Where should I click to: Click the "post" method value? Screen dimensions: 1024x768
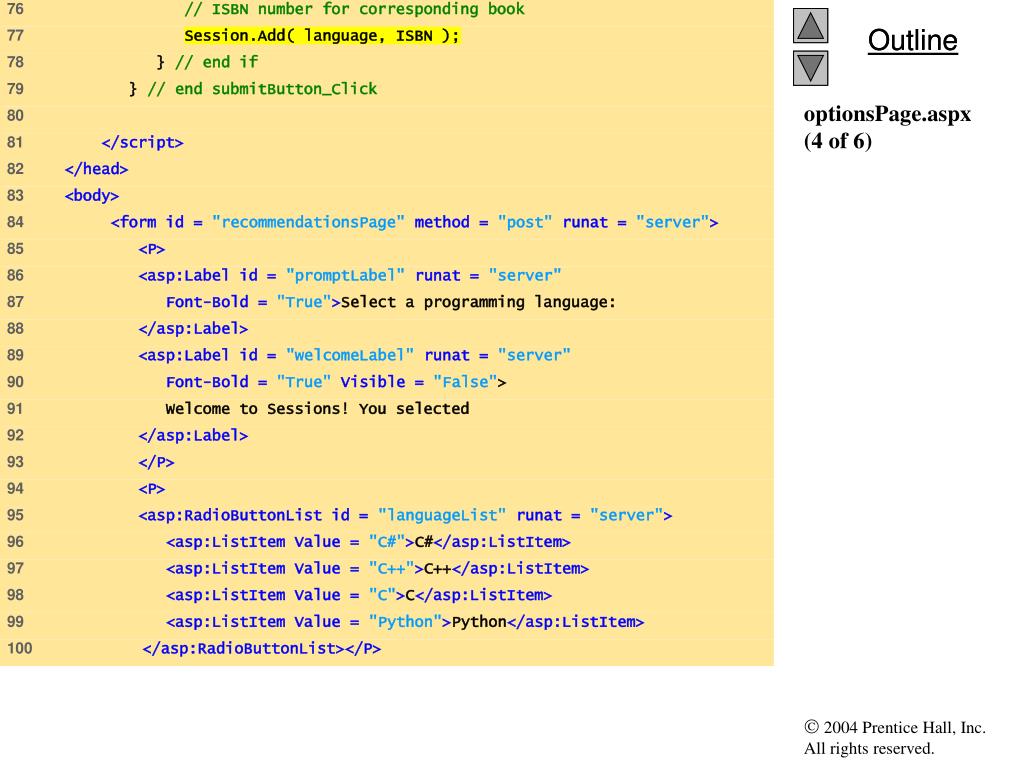point(525,223)
